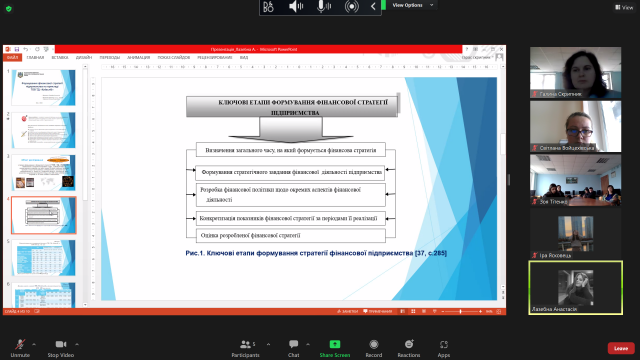The width and height of the screenshot is (640, 360).
Task: Toggle ПРИМЕЧАНИЯ comments button in status bar
Action: (x=378, y=311)
